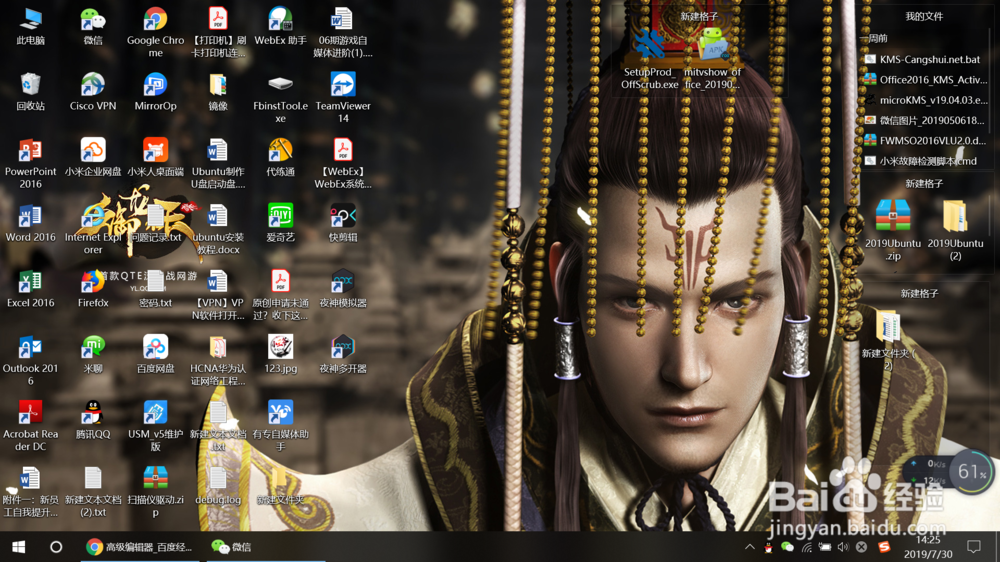Click FWMSO2016VLU2.0.d... file entry
The height and width of the screenshot is (562, 1000).
(x=924, y=141)
